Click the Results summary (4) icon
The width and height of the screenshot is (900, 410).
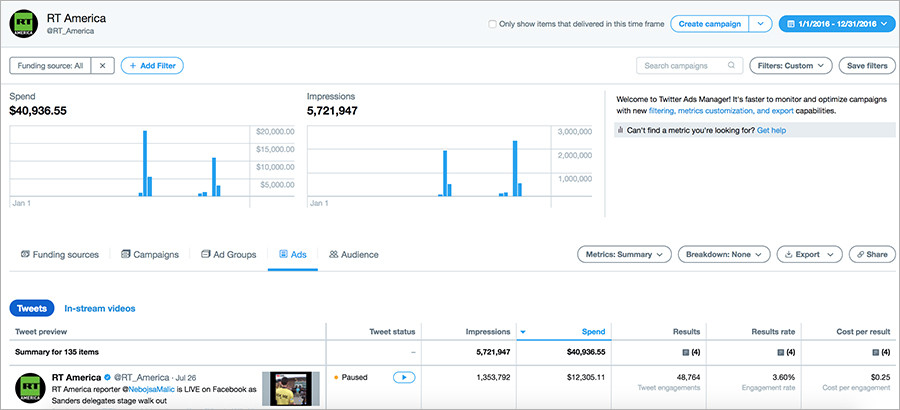(x=685, y=352)
